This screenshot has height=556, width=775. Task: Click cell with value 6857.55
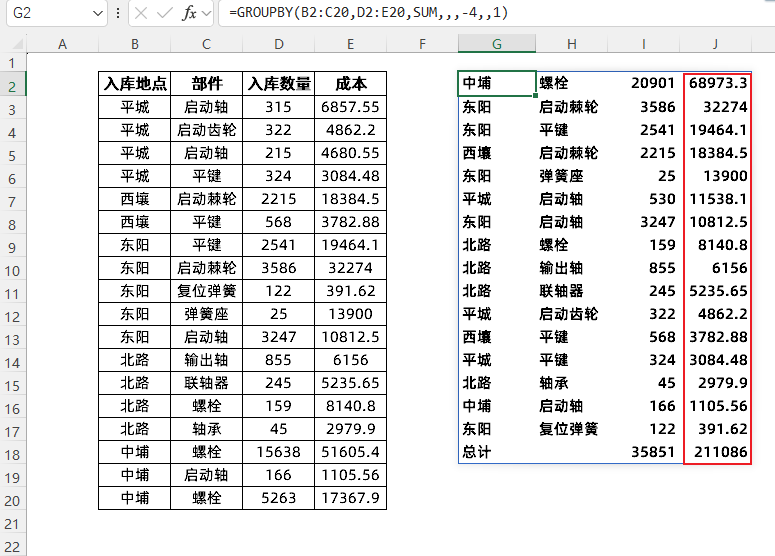[350, 107]
